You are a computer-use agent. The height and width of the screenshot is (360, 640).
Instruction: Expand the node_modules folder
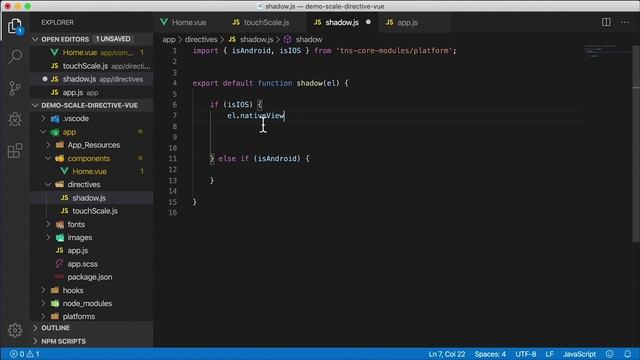coord(44,303)
